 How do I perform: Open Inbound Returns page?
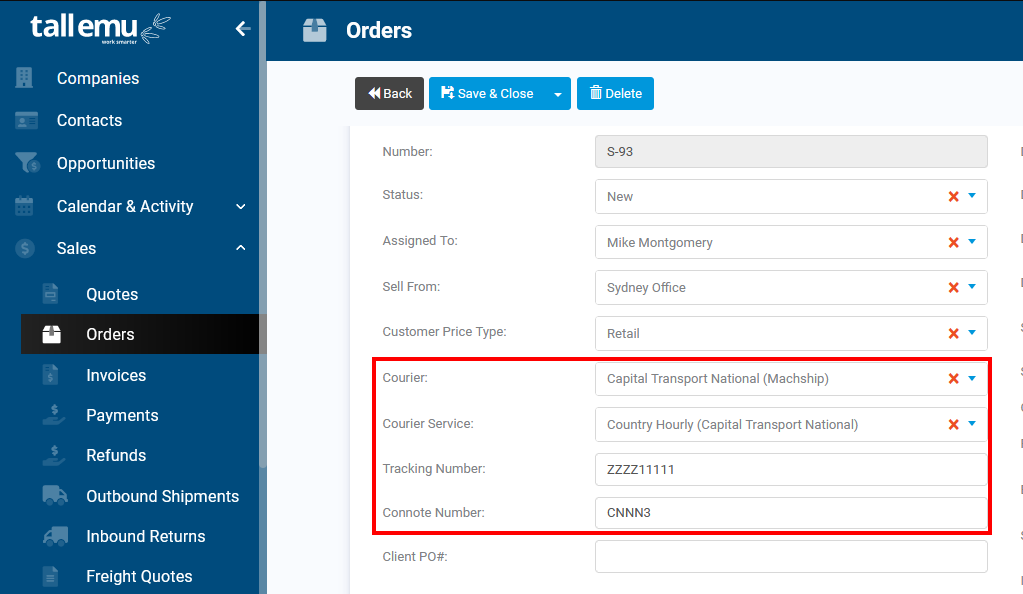[x=145, y=536]
